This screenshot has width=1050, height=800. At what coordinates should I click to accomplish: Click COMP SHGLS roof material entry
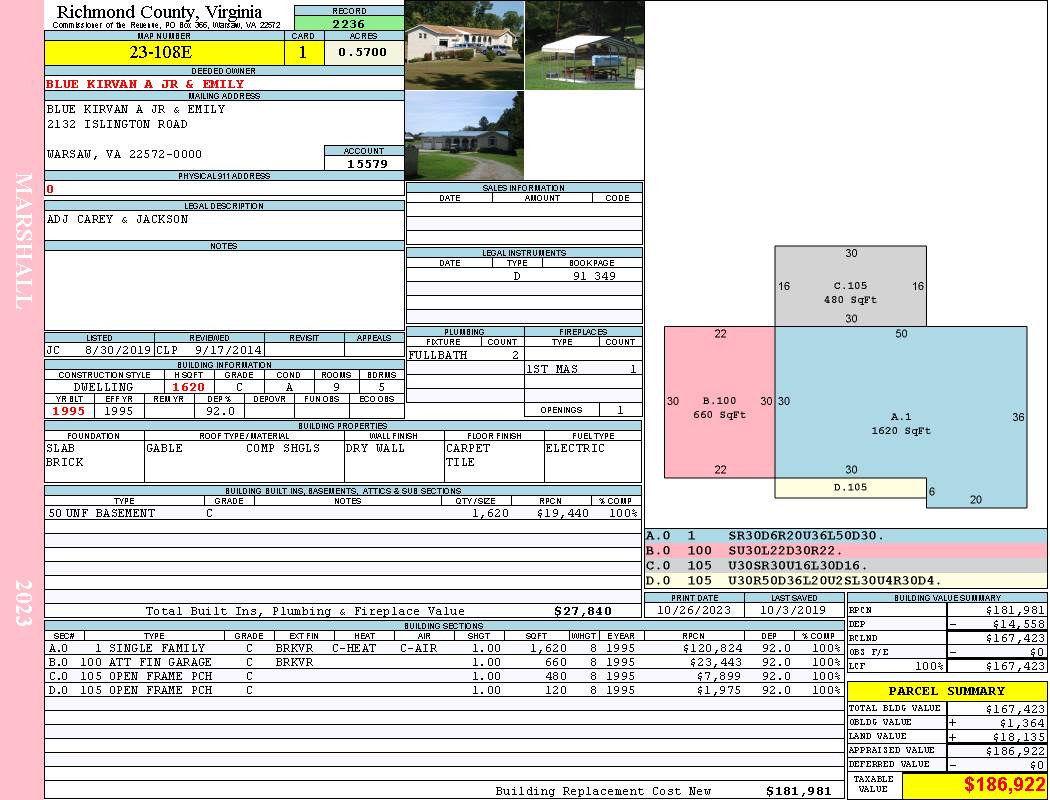tap(283, 449)
